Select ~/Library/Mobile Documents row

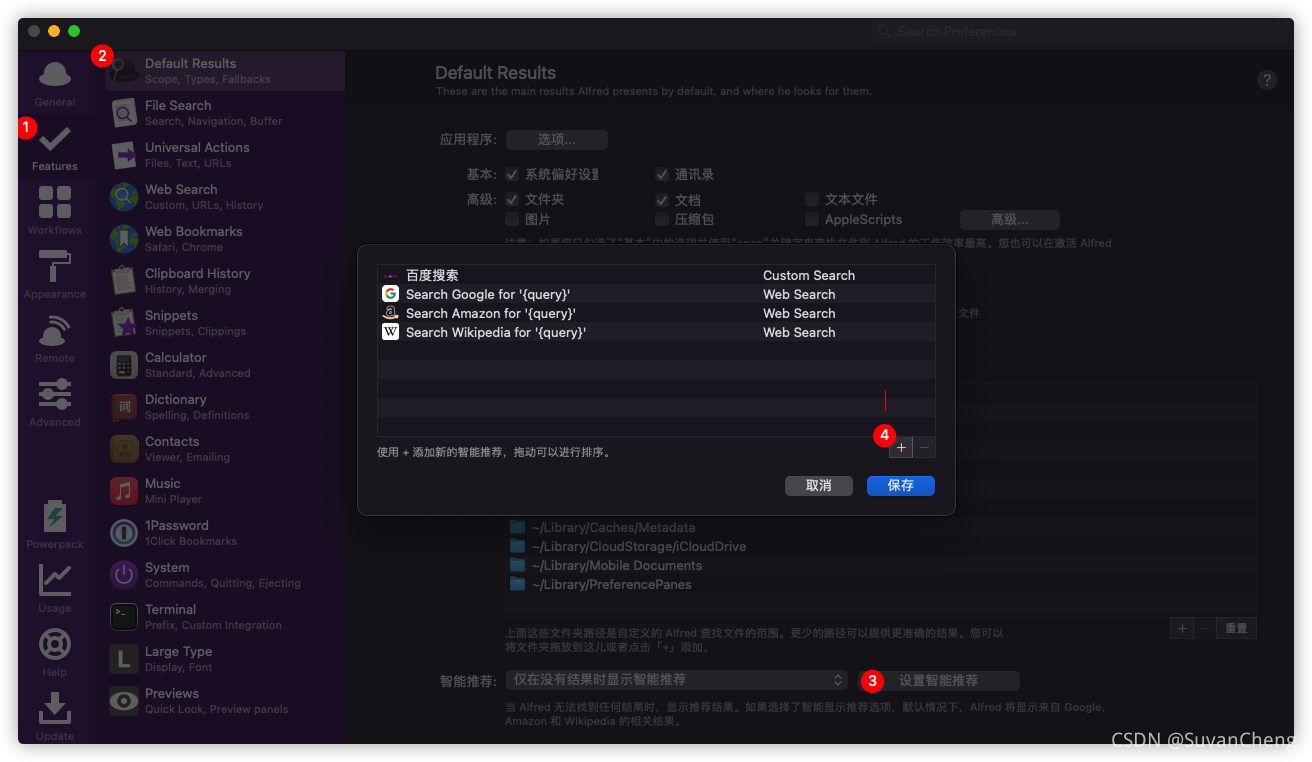[x=880, y=565]
